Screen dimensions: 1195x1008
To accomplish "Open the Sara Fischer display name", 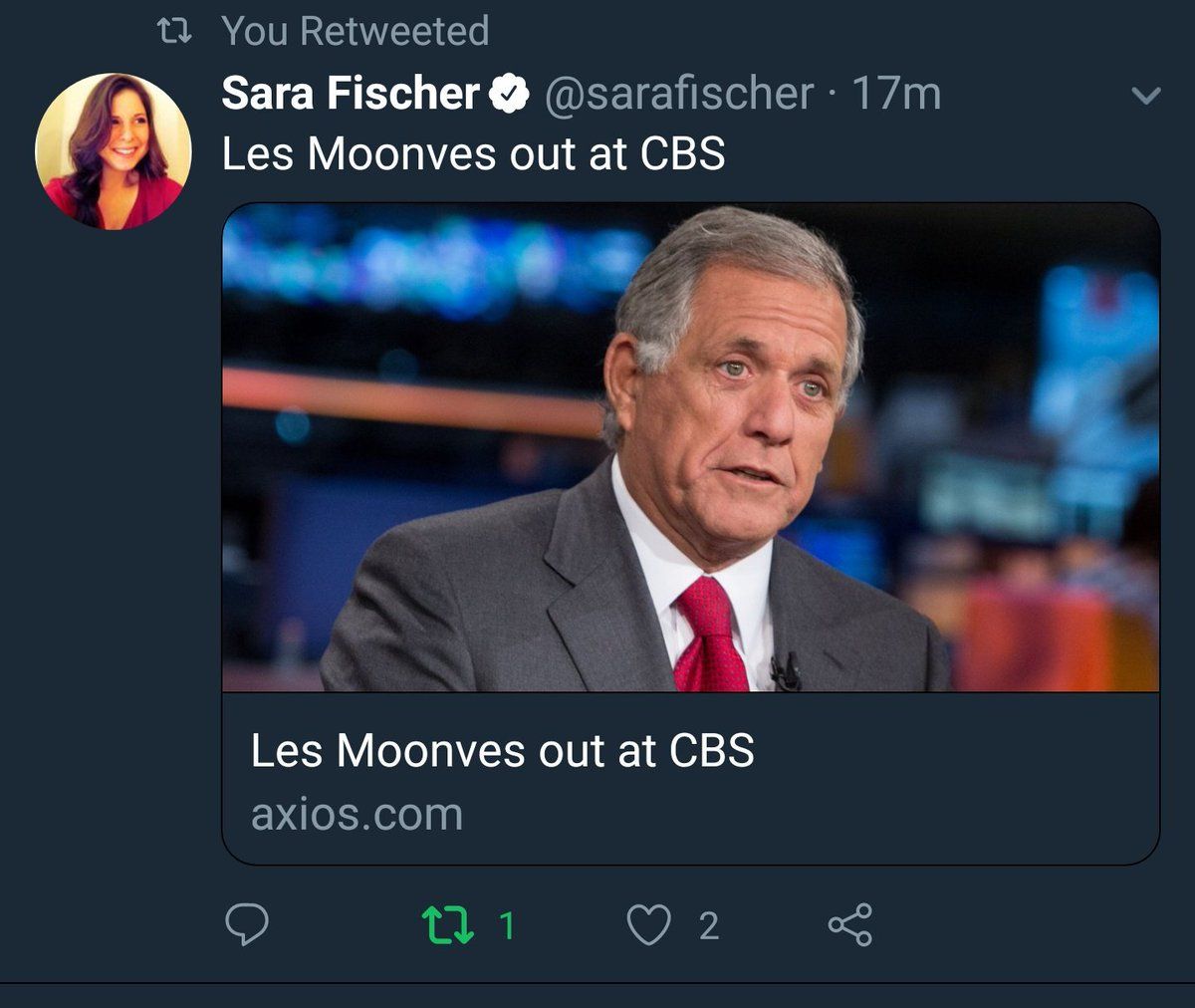I will coord(351,94).
